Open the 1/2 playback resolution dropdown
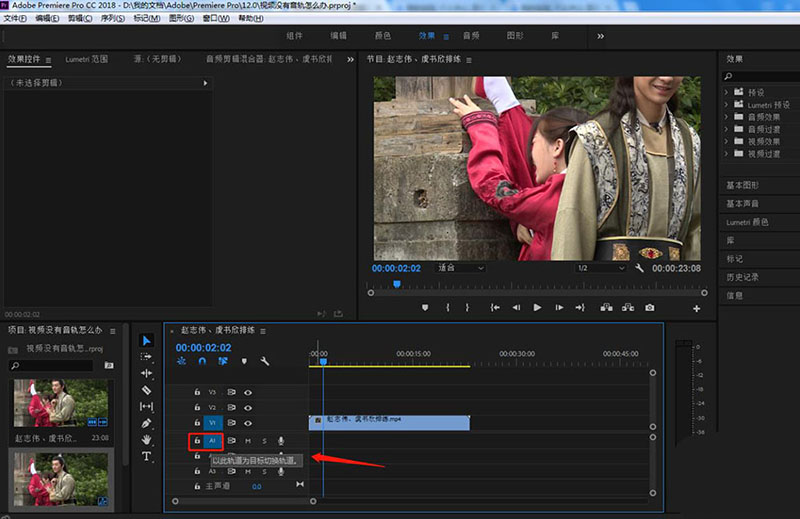Viewport: 800px width, 519px height. [x=599, y=268]
